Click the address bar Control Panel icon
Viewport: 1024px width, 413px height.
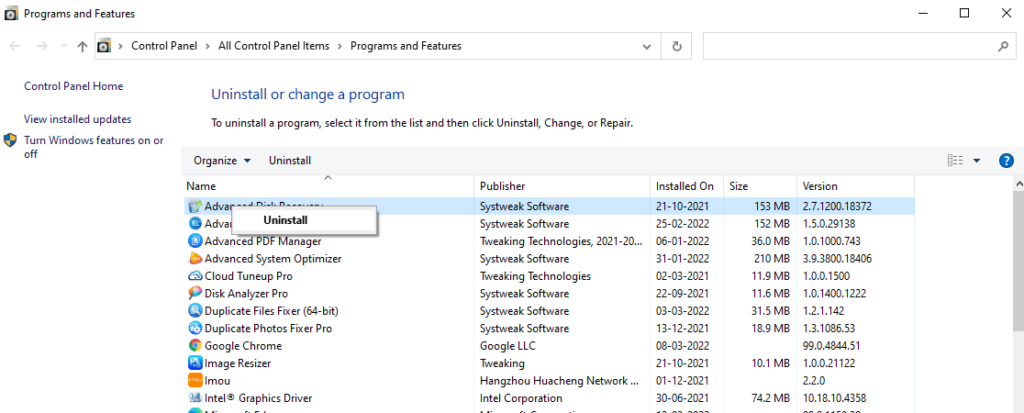coord(104,46)
